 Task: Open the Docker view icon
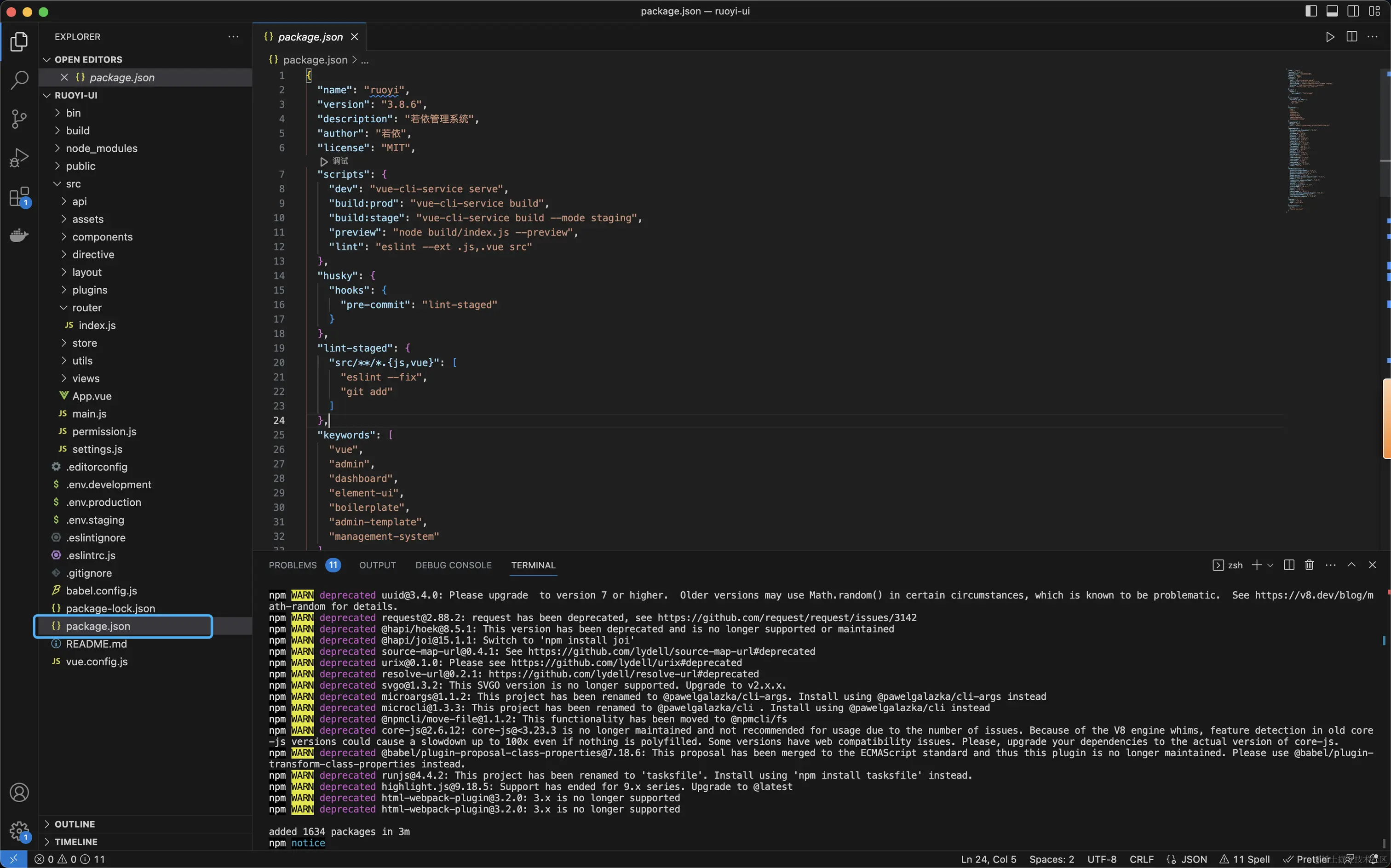(x=19, y=235)
